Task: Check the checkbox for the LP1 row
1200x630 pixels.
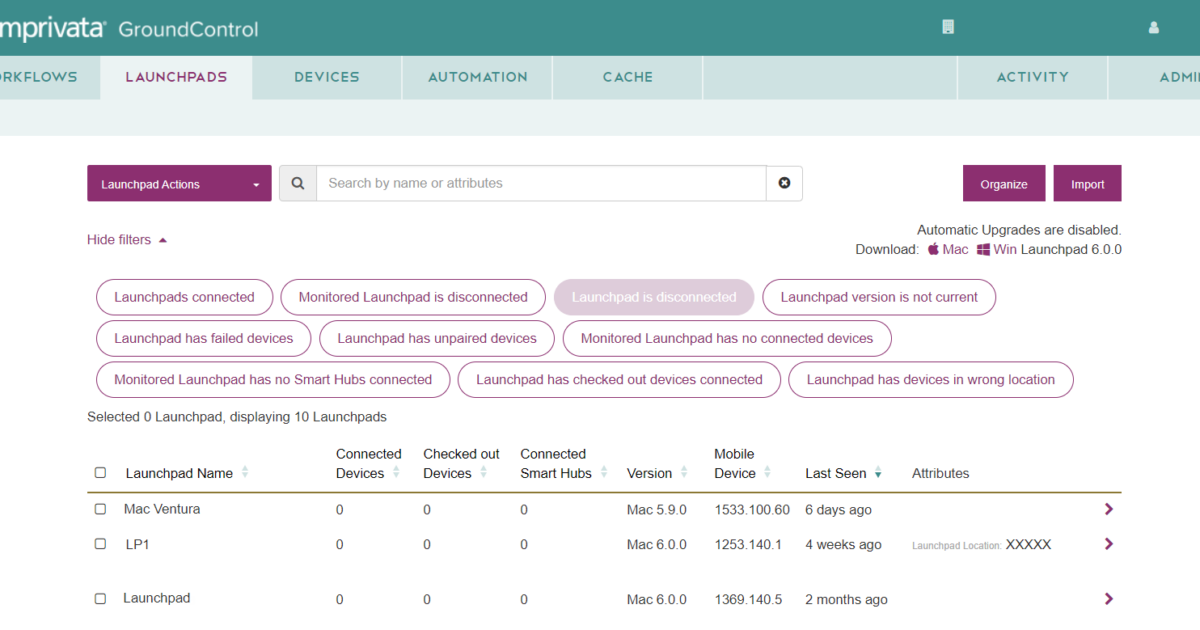Action: click(100, 544)
